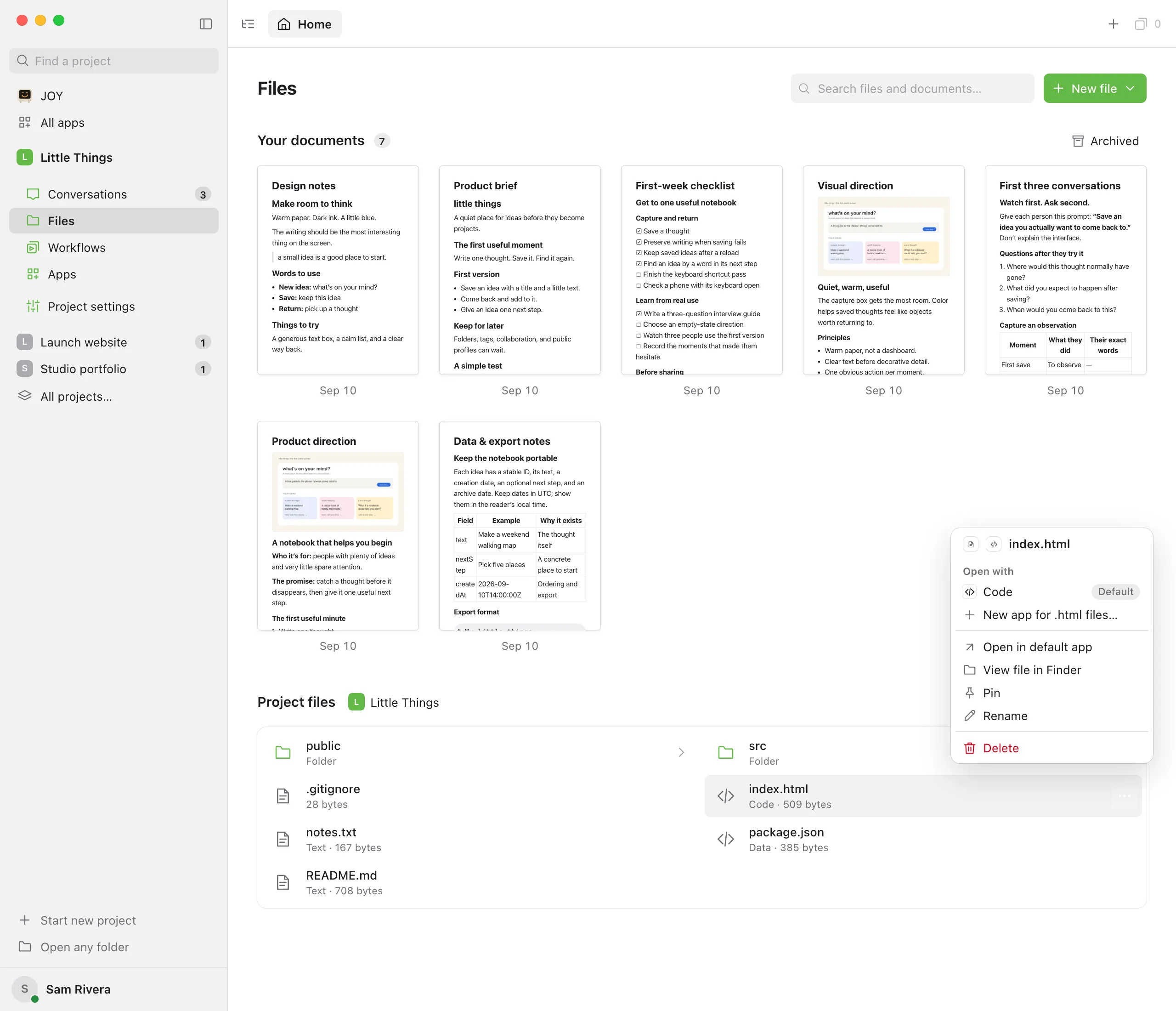The image size is (1176, 1011).
Task: Choose Rename in the context menu
Action: 1051,716
